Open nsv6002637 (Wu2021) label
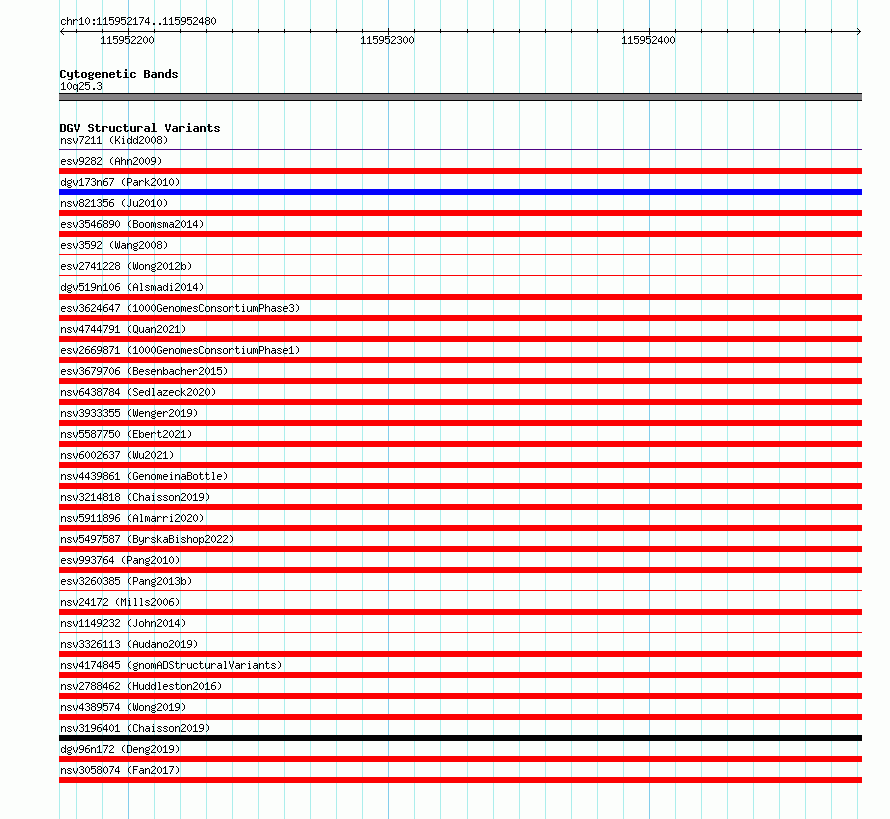This screenshot has width=890, height=819. tap(117, 455)
